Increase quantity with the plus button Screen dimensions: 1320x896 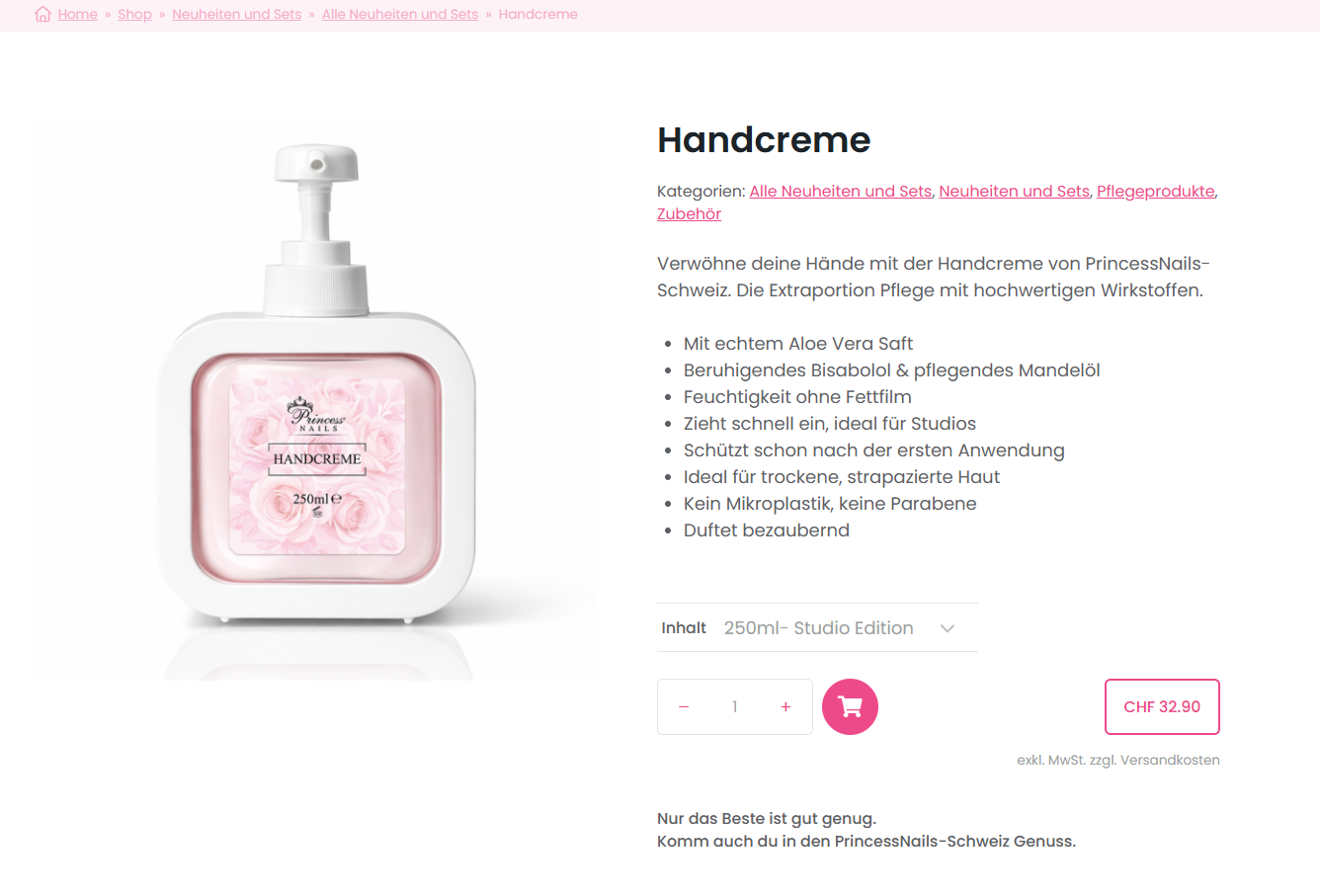pyautogui.click(x=785, y=706)
